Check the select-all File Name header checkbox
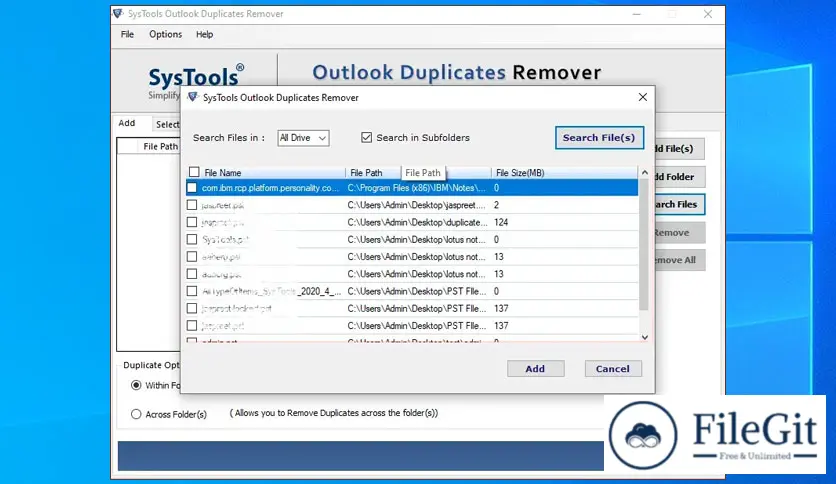 [194, 172]
